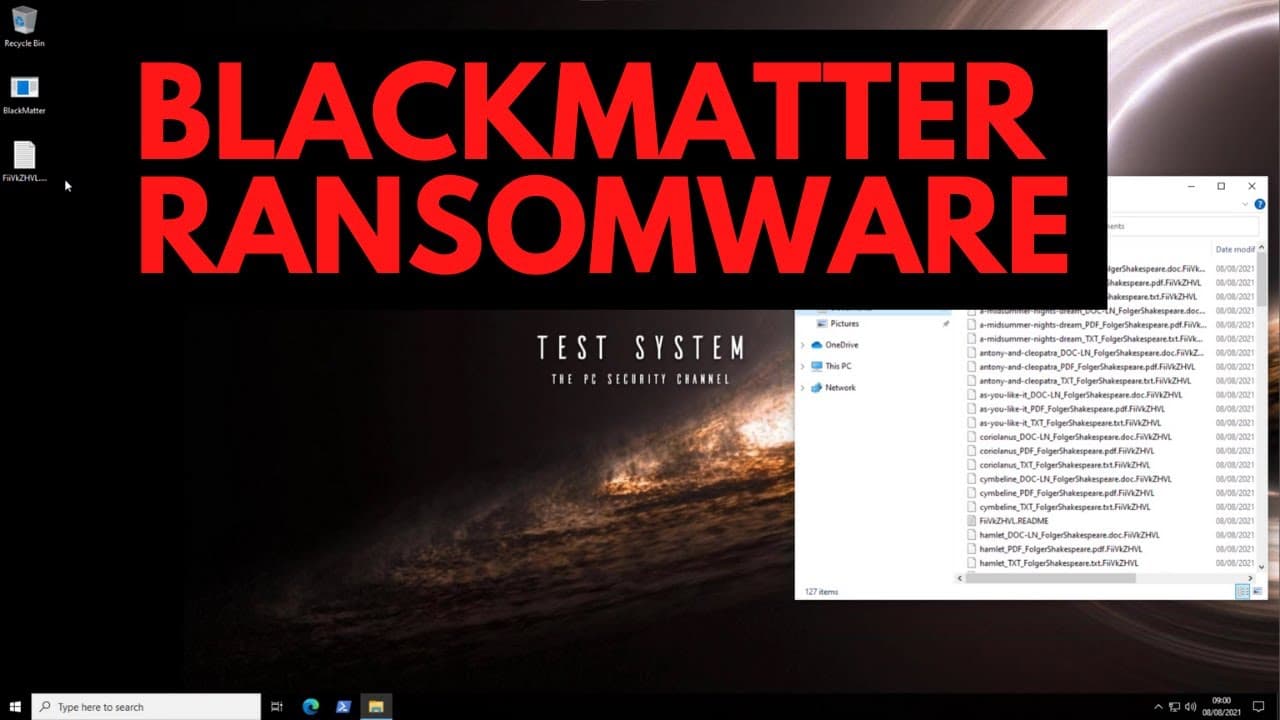Select as-you-like-it_TXT_FolgerShakespeare.txt file

tap(1064, 423)
